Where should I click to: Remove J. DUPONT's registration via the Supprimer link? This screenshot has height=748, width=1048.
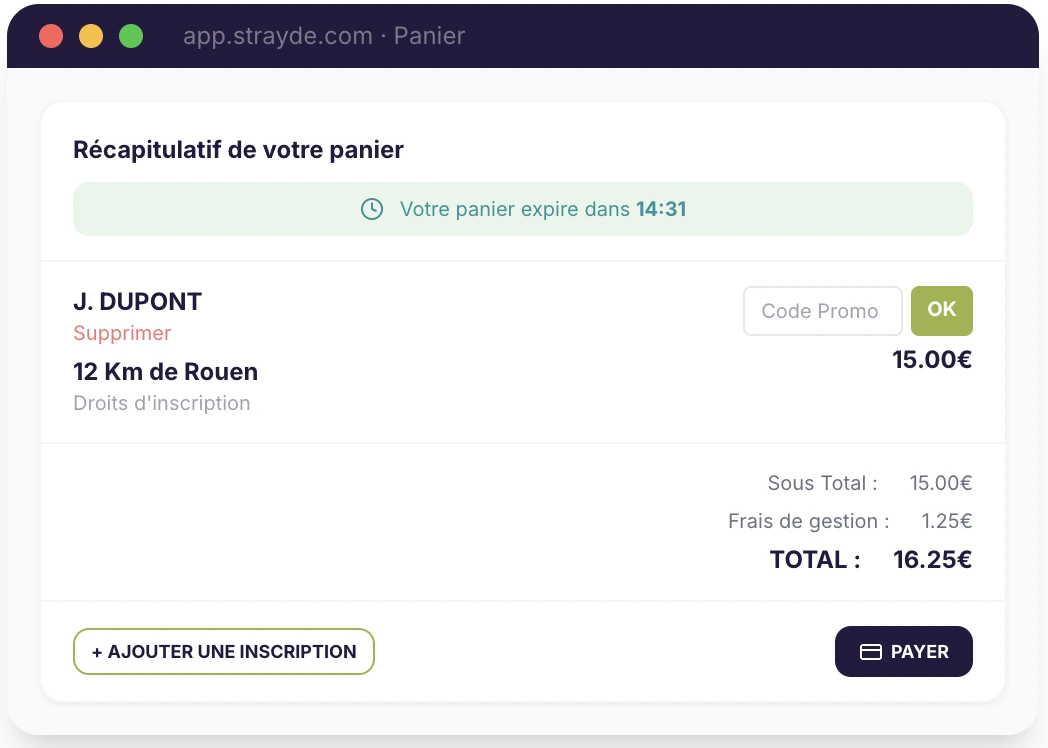pos(122,333)
